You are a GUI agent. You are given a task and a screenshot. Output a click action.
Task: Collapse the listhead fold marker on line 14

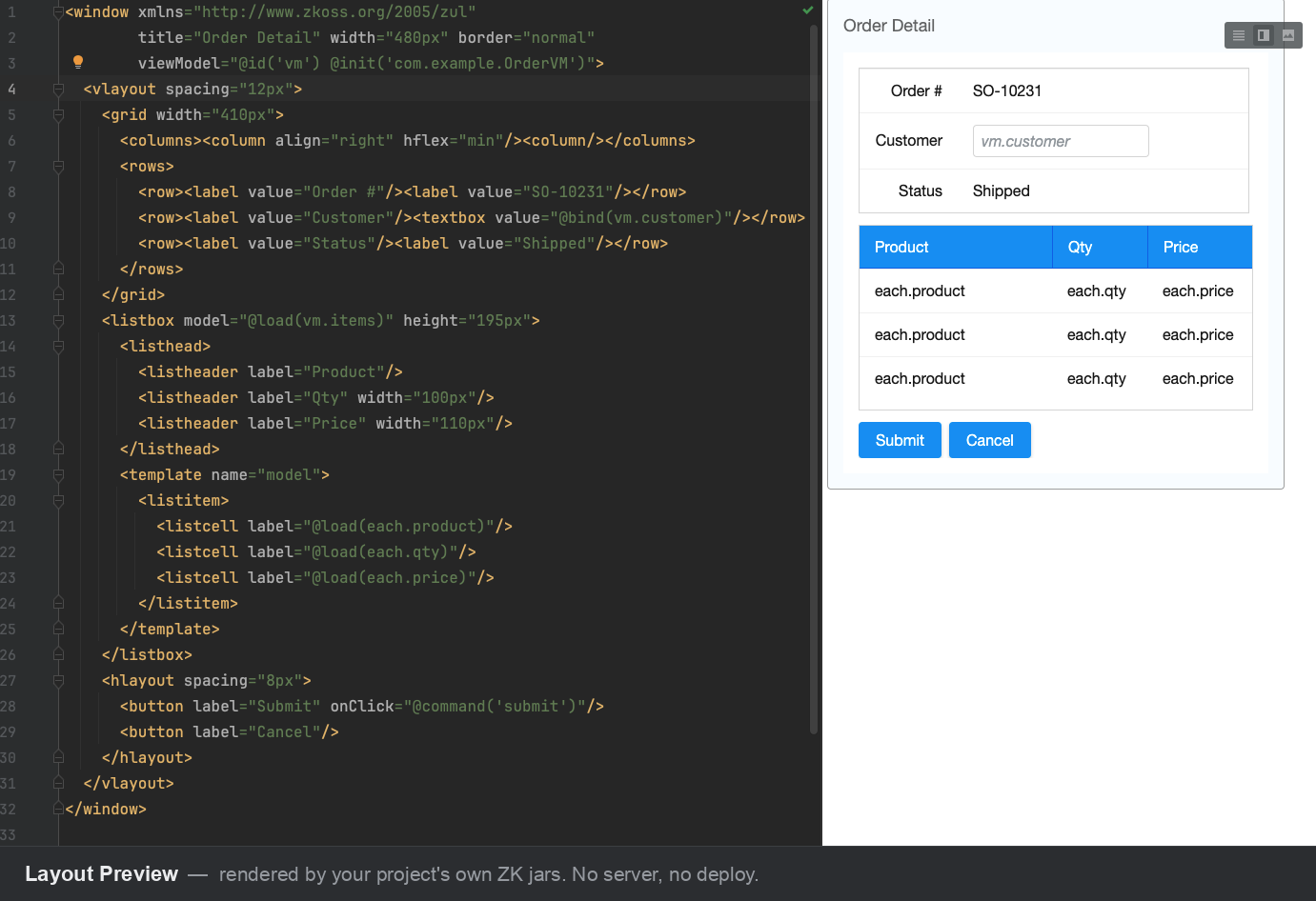pyautogui.click(x=59, y=346)
